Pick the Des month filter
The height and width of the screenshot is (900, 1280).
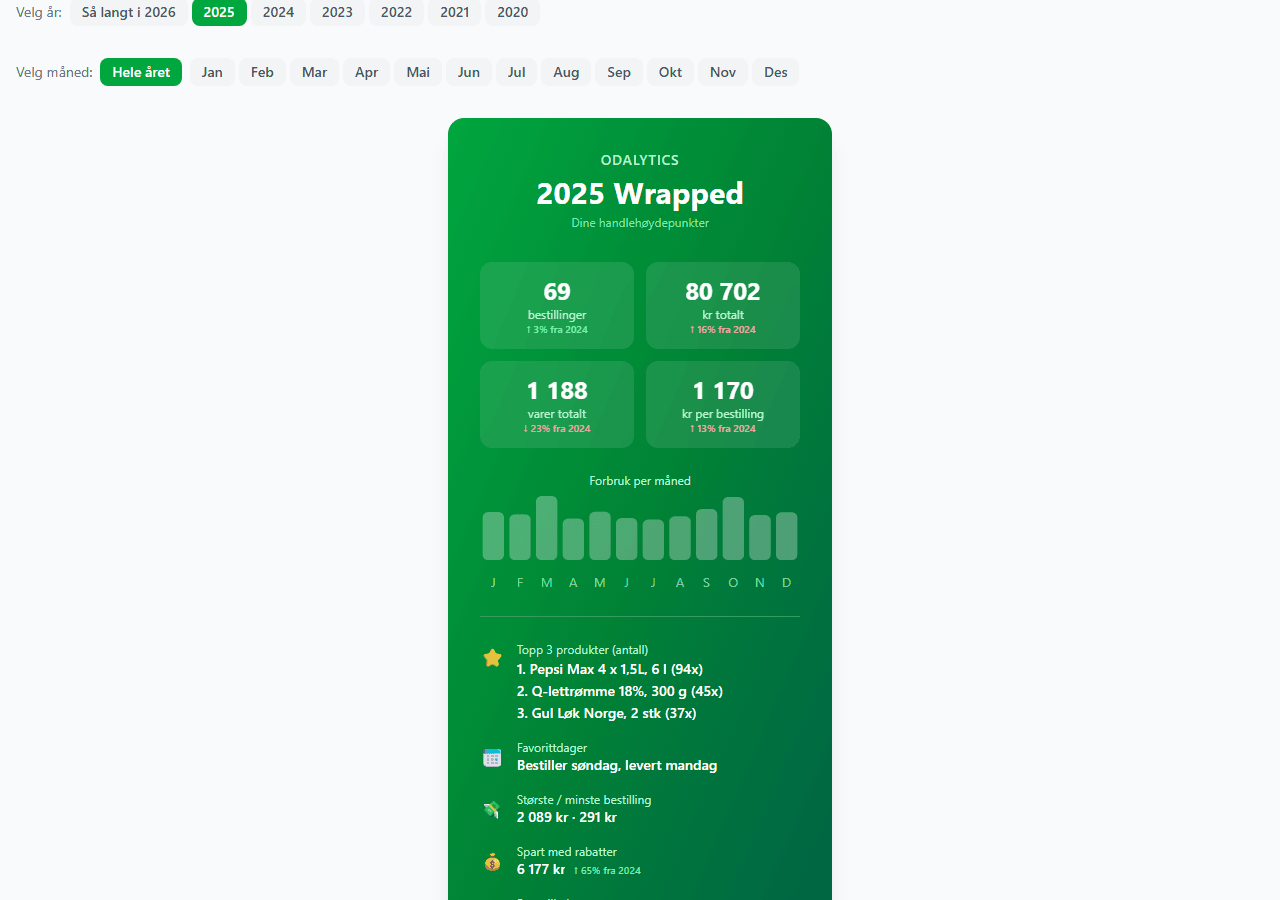(x=775, y=72)
